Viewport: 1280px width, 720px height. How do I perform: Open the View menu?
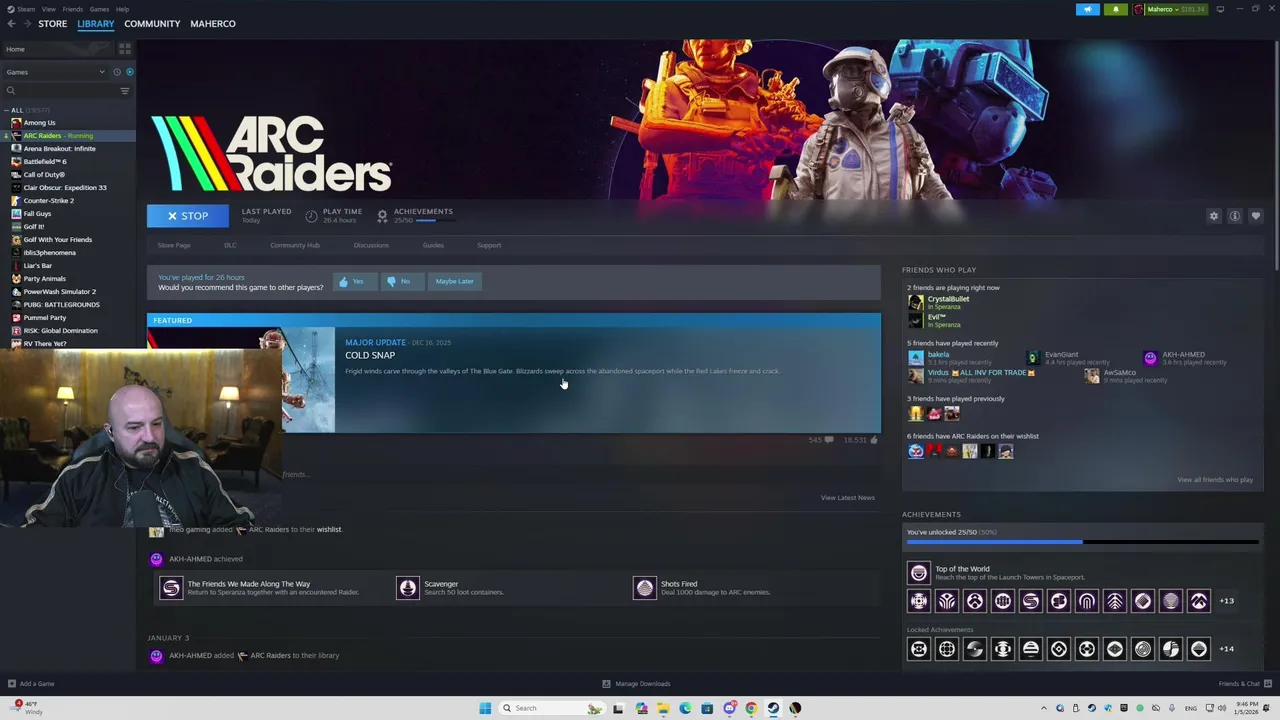pos(48,9)
